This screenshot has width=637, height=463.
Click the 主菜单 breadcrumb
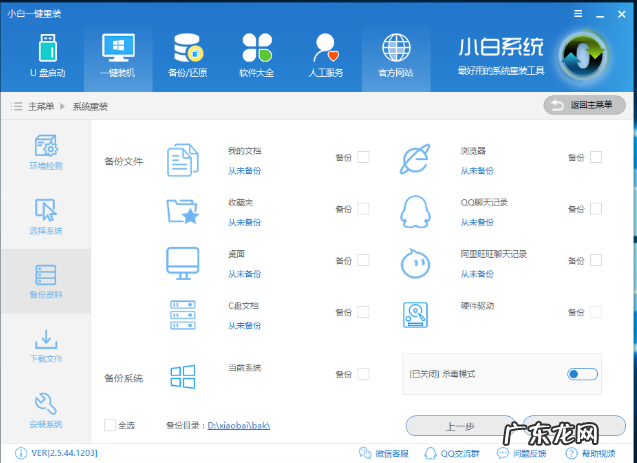coord(41,106)
